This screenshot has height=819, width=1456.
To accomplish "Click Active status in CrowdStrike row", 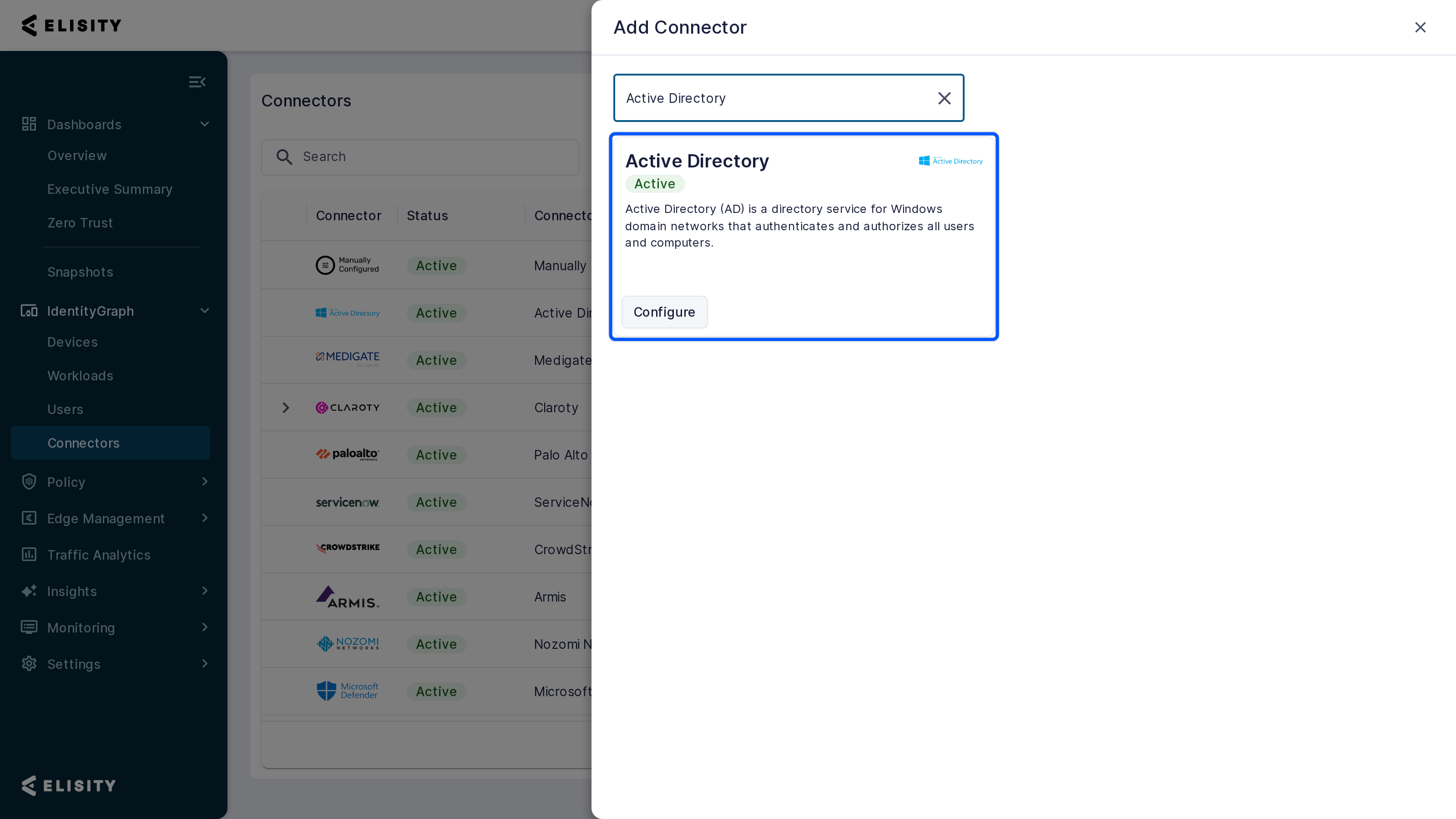I will 436,549.
